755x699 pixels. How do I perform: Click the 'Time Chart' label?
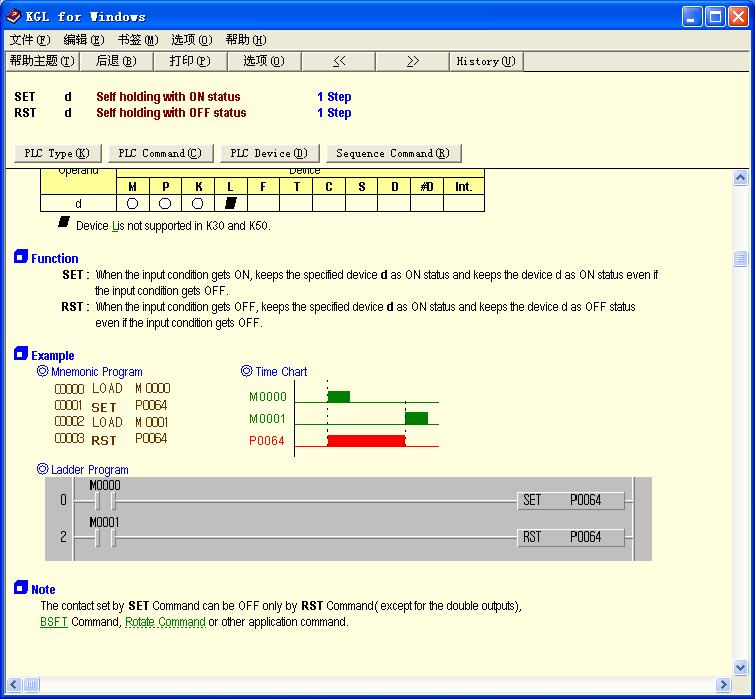coord(281,372)
